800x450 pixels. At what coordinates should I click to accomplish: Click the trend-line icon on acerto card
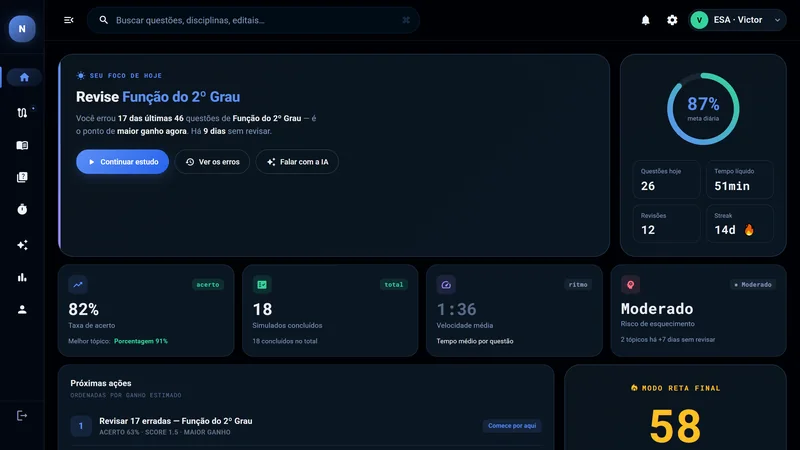click(78, 285)
